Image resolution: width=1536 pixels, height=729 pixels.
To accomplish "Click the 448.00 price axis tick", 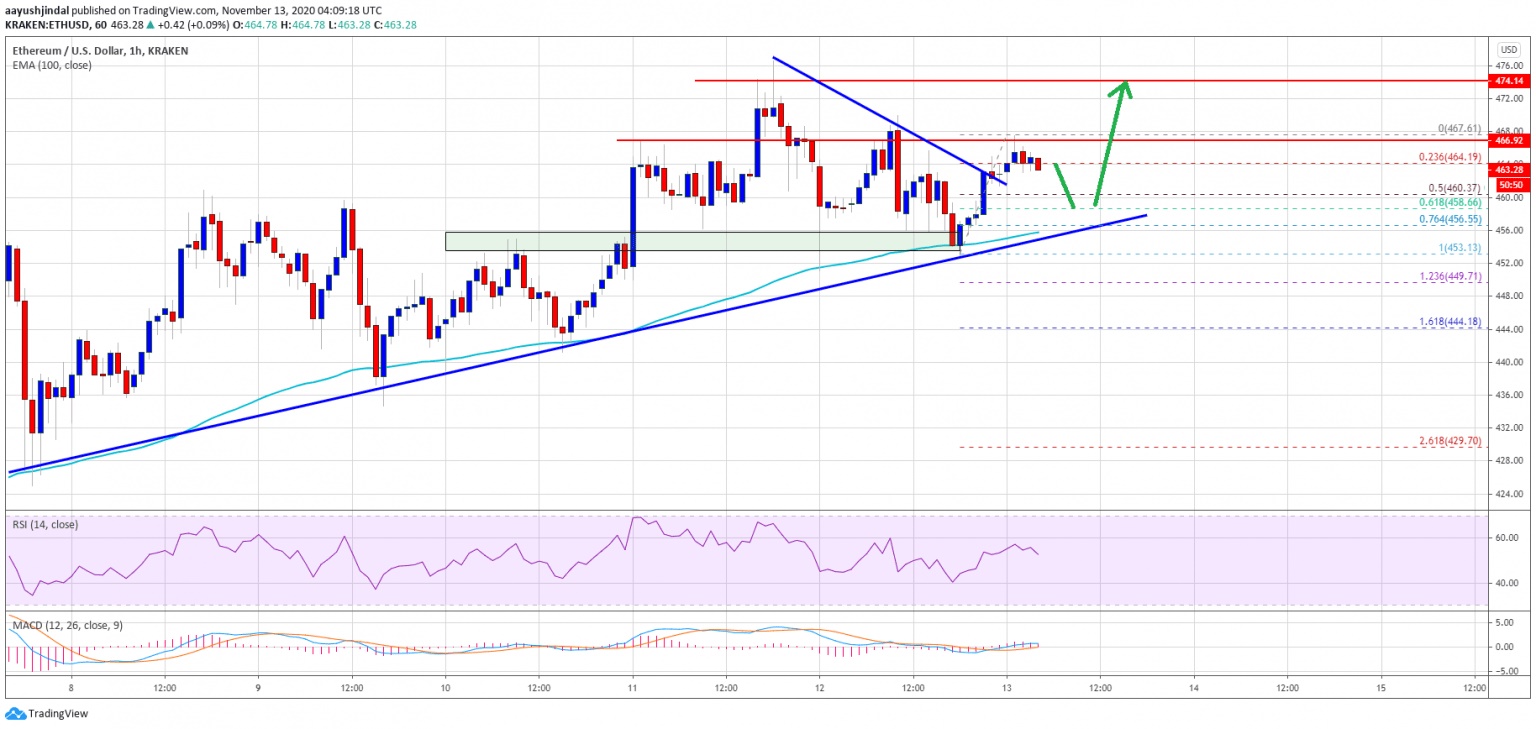I will (x=1509, y=296).
